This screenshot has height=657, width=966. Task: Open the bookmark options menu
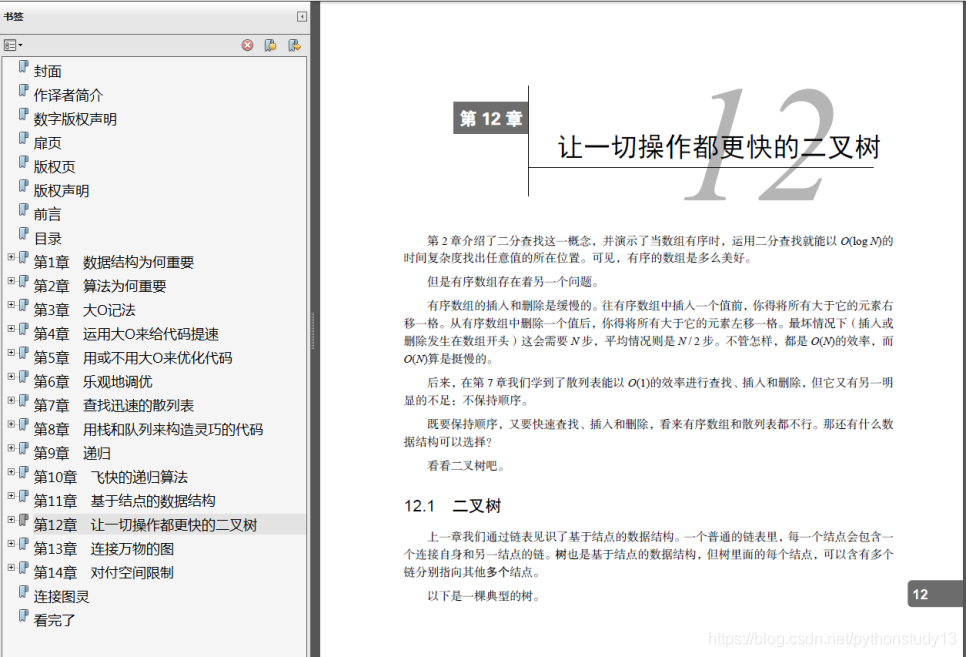coord(13,44)
